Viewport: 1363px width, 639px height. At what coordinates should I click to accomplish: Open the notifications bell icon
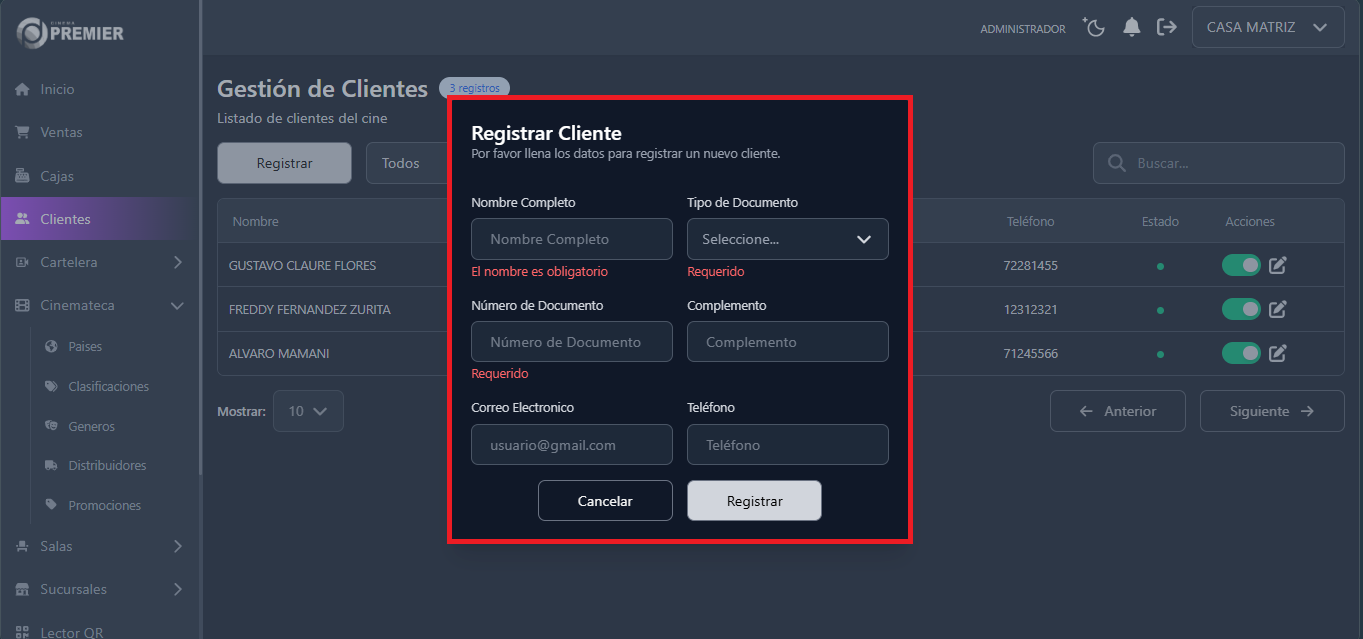click(x=1131, y=27)
